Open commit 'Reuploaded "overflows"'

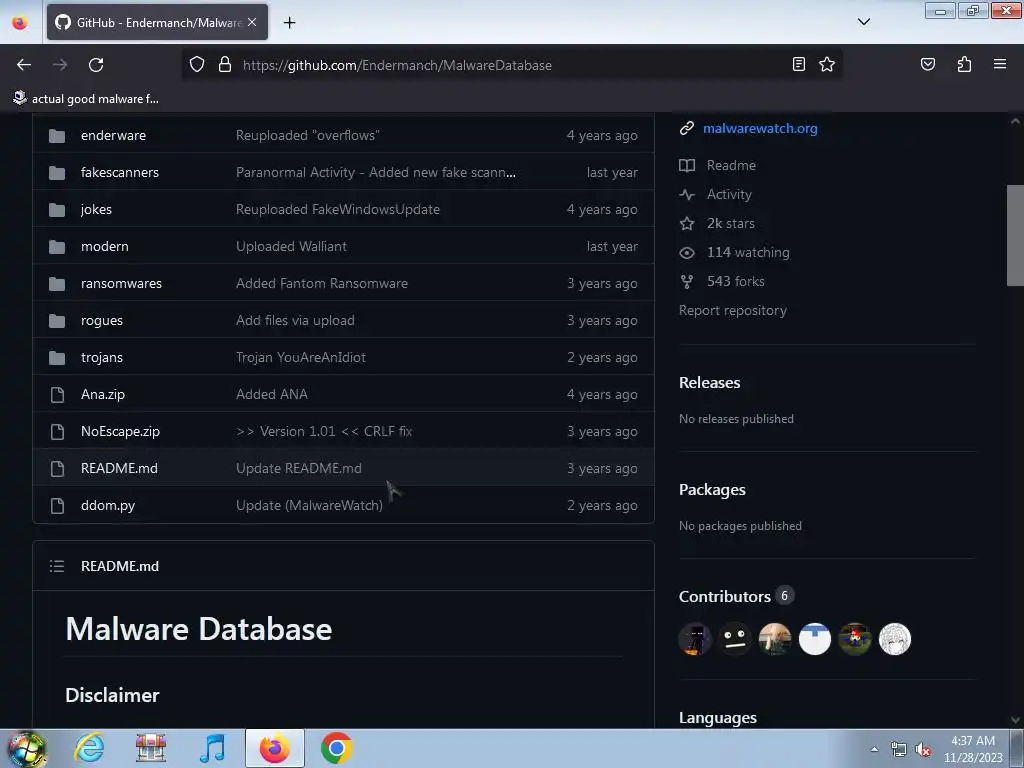tap(308, 135)
